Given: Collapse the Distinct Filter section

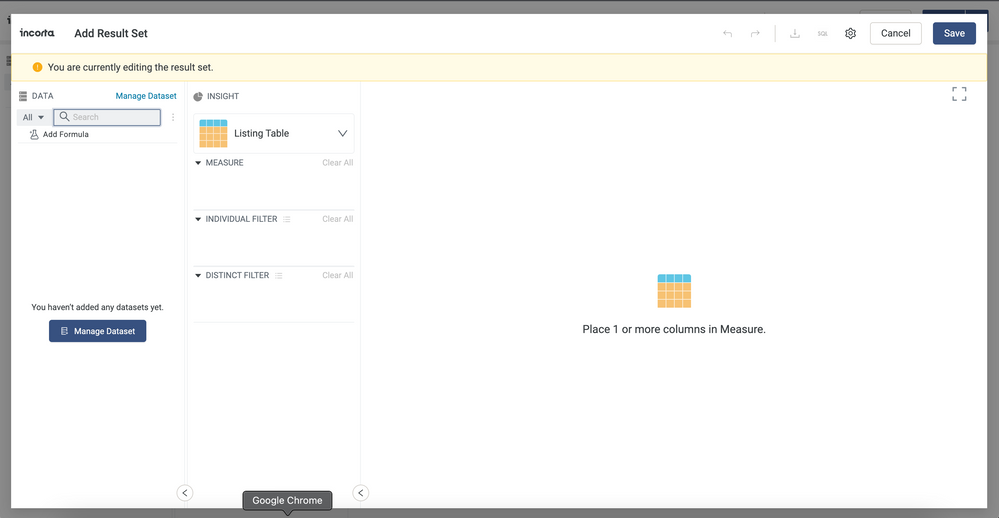Looking at the screenshot, I should tap(198, 275).
